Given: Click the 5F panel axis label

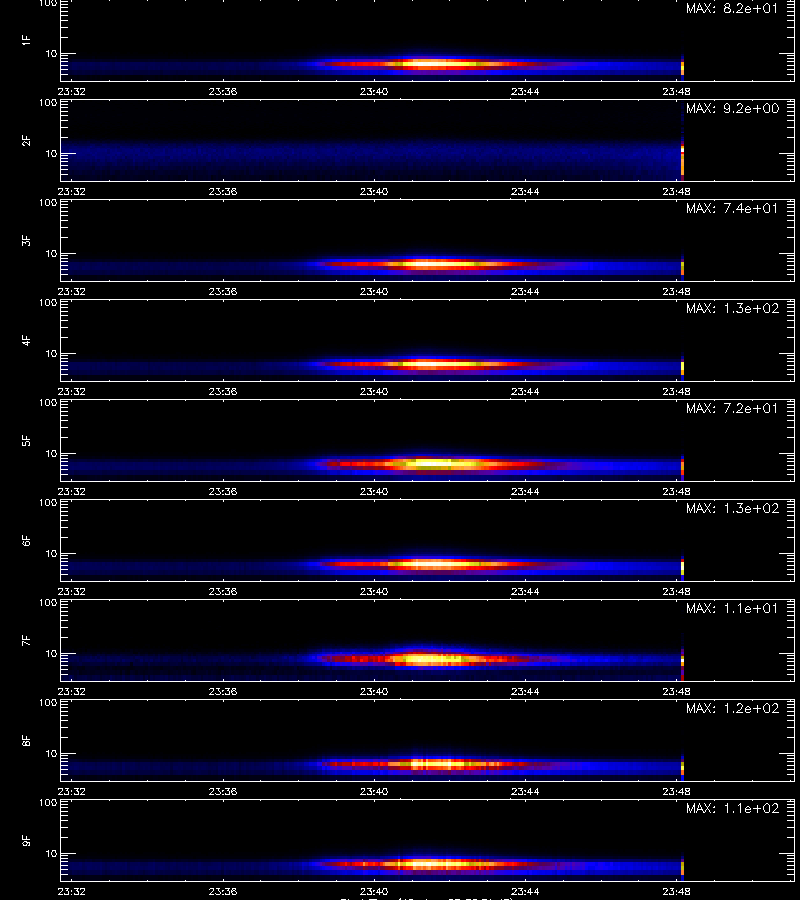Looking at the screenshot, I should click(26, 441).
